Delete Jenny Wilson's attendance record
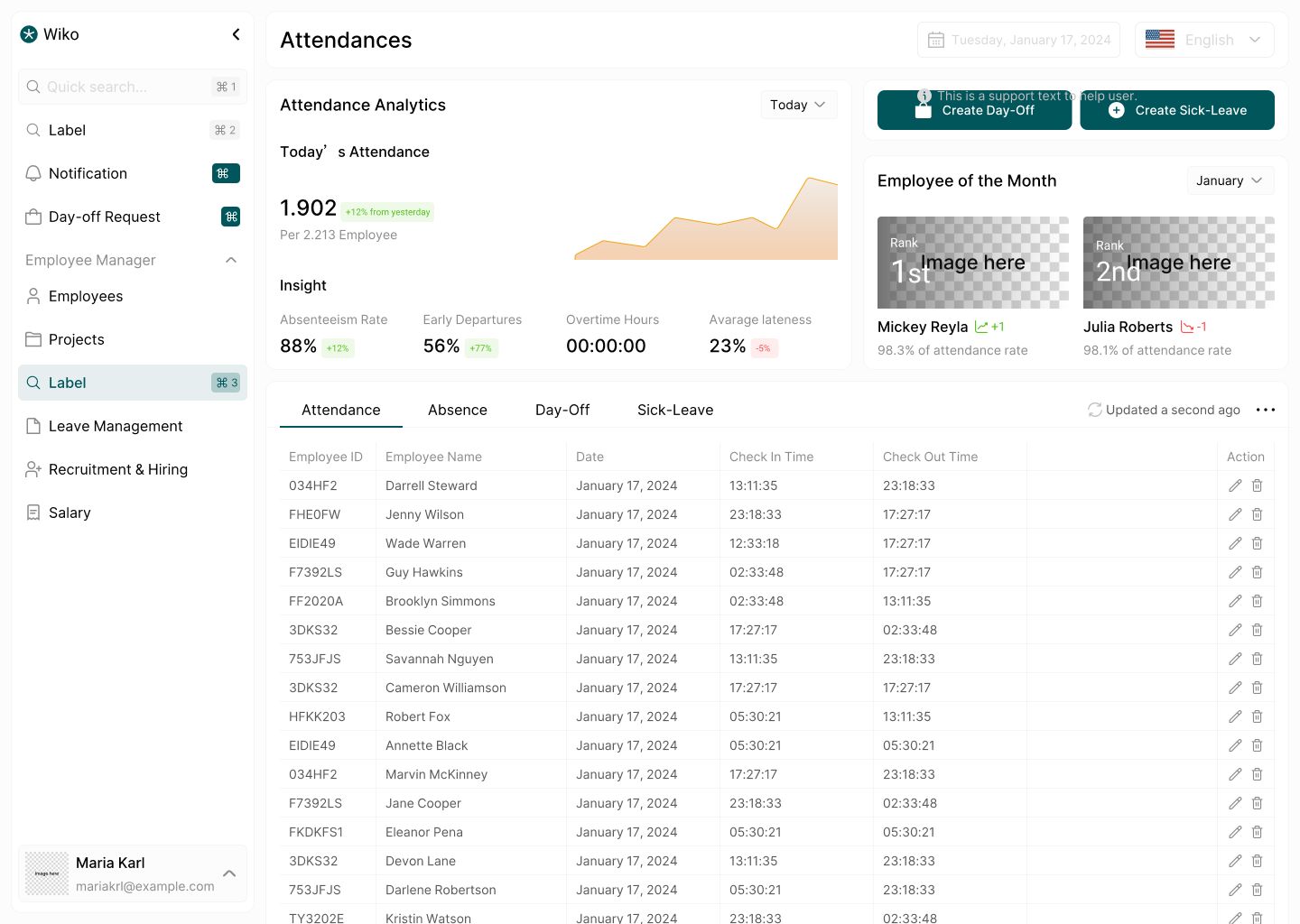 point(1258,514)
